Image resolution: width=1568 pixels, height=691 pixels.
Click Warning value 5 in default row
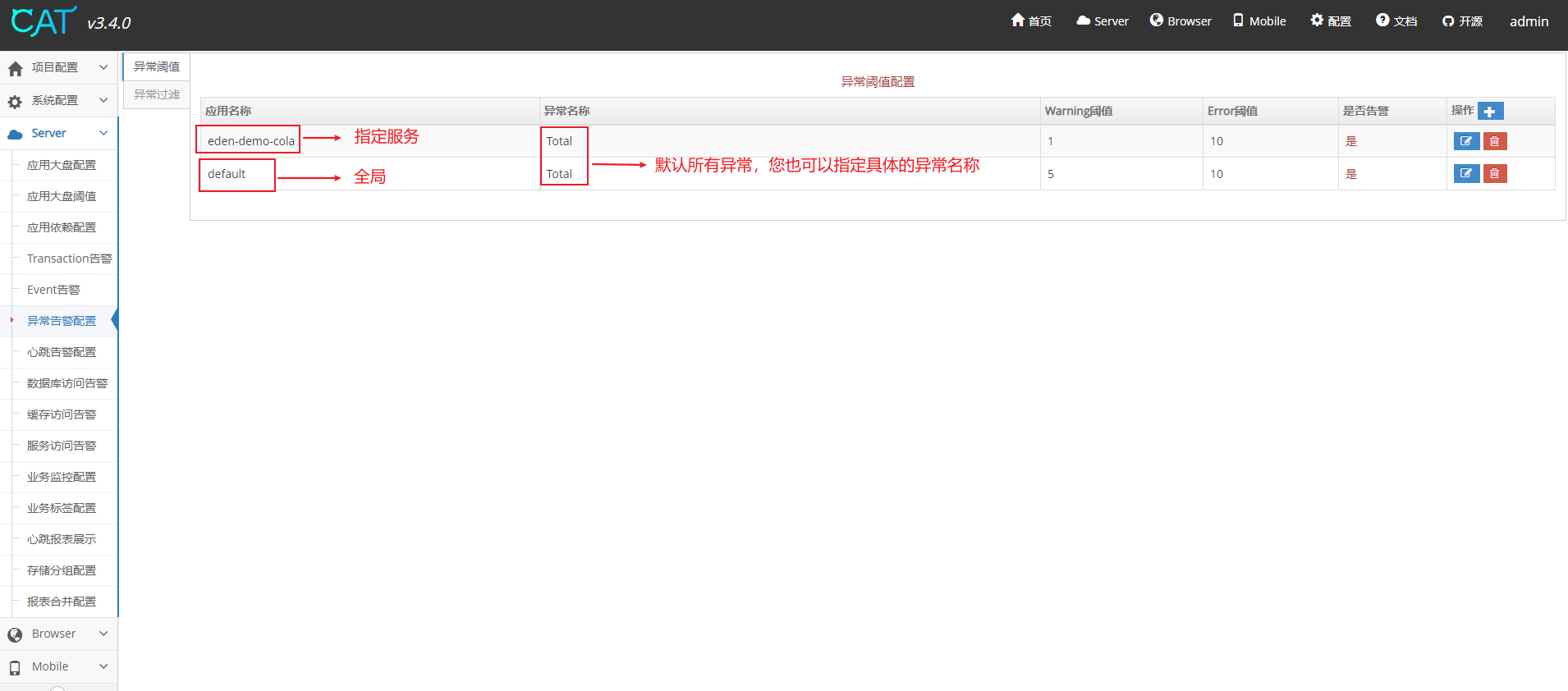click(1051, 174)
